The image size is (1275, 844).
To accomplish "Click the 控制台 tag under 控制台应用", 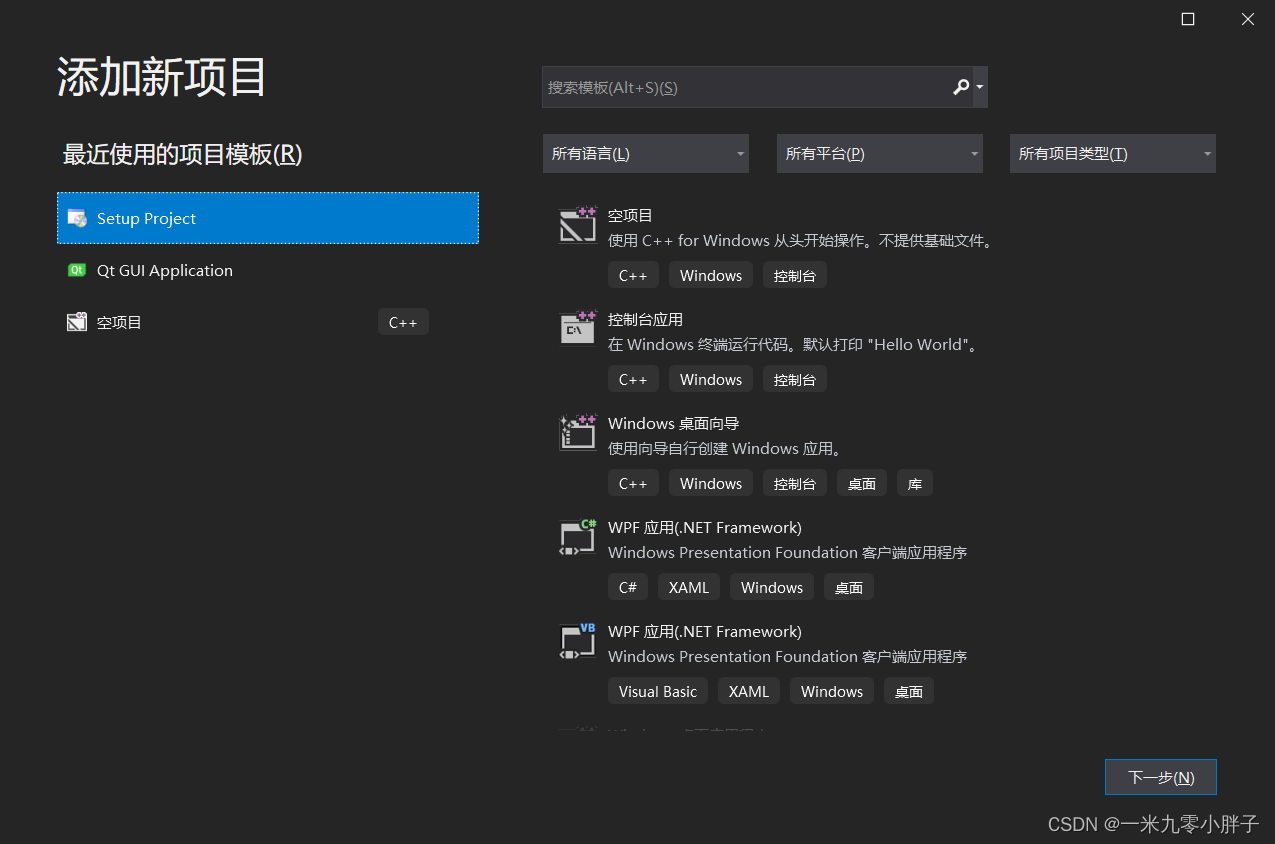I will [795, 379].
